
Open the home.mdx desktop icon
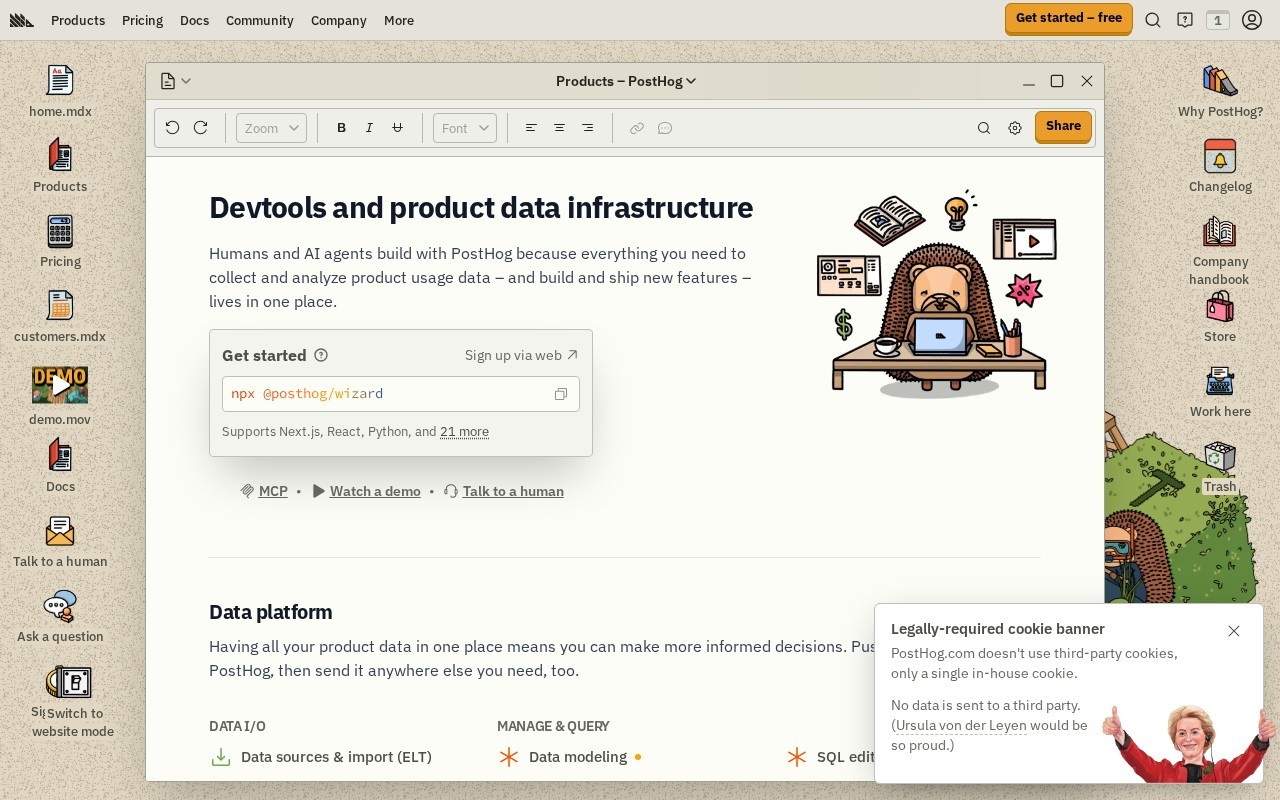(60, 91)
